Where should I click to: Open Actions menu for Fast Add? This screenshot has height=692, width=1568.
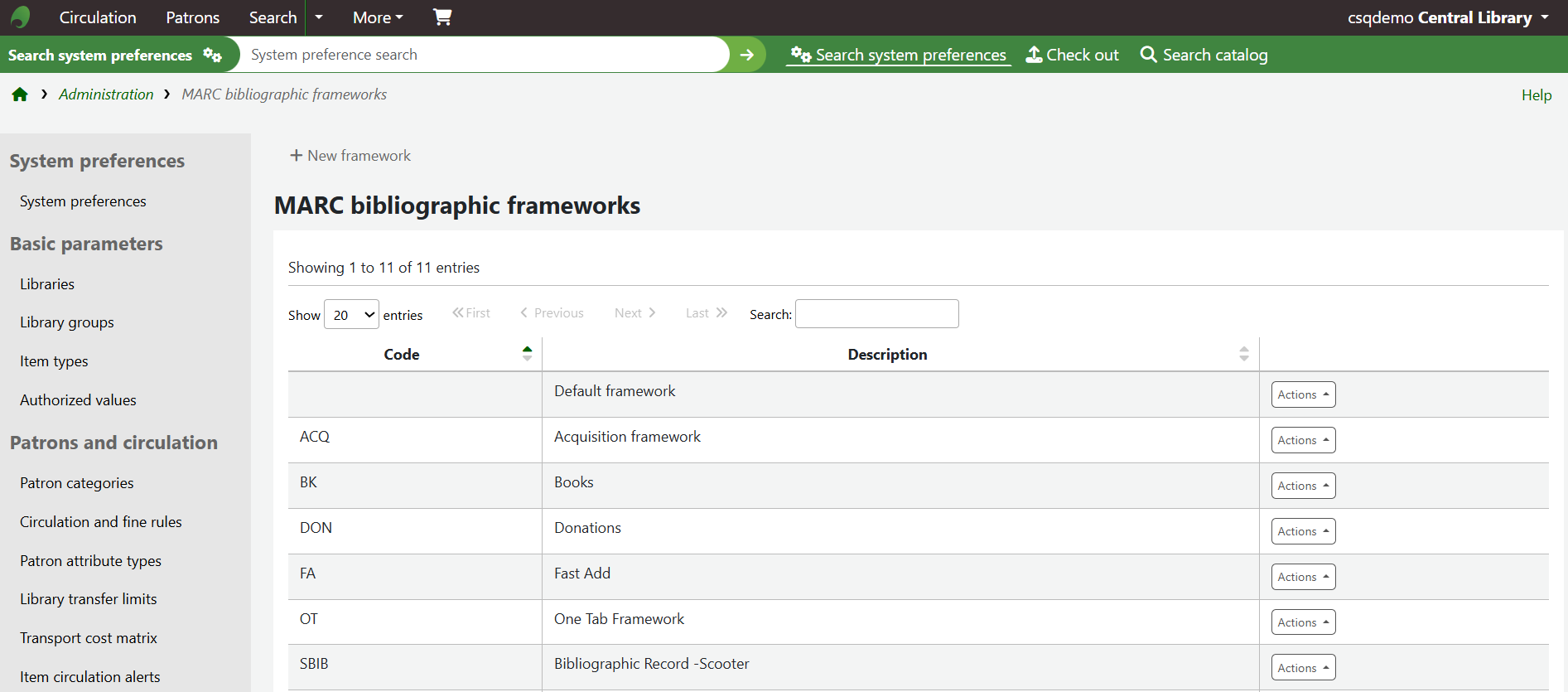tap(1303, 577)
